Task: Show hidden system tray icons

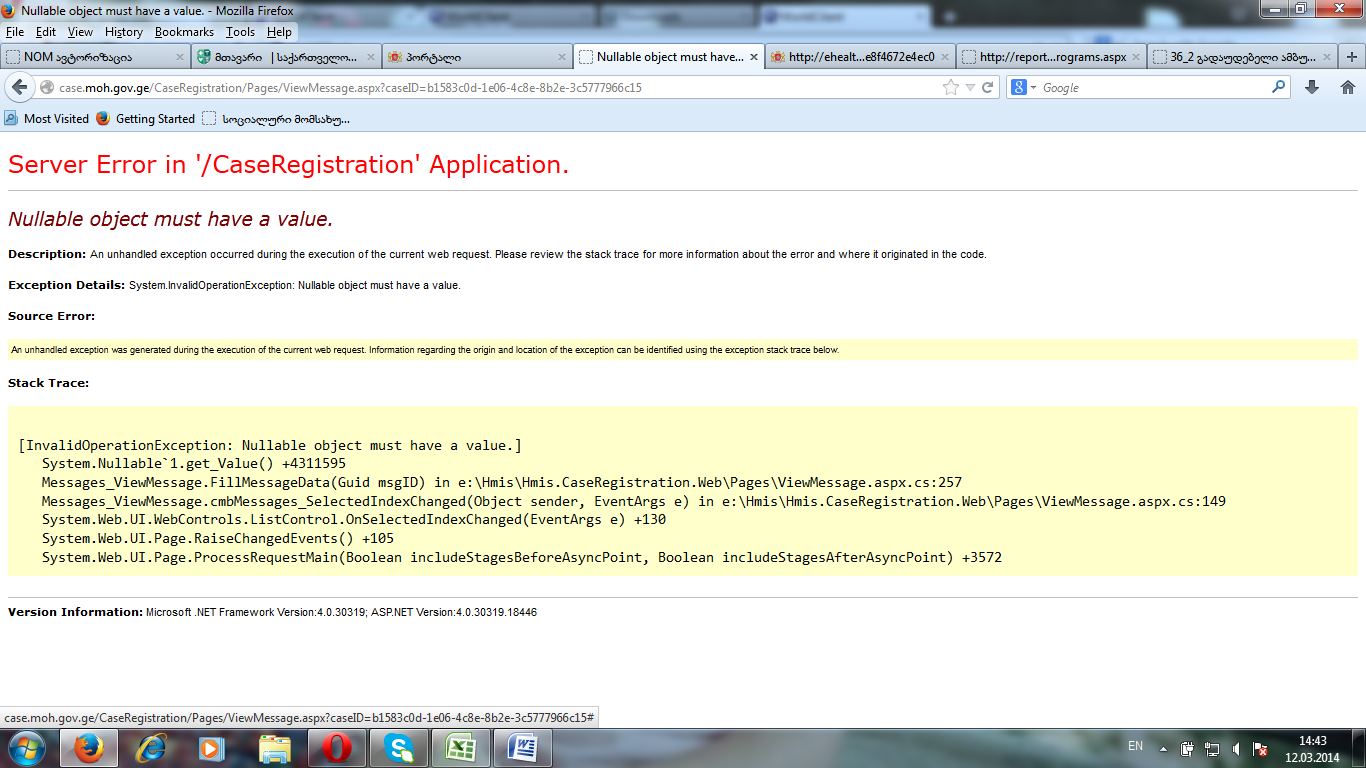Action: (x=1162, y=748)
